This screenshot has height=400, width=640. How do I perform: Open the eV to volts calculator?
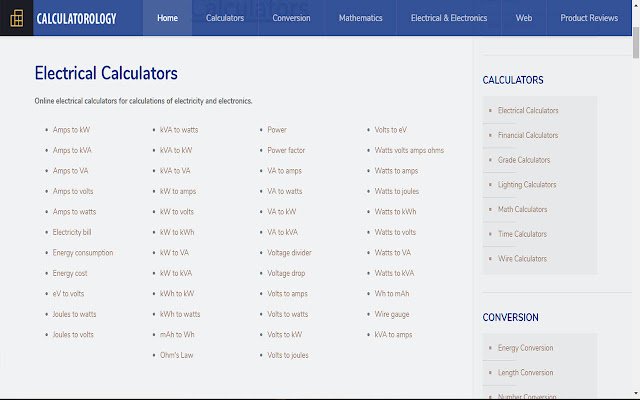(68, 293)
